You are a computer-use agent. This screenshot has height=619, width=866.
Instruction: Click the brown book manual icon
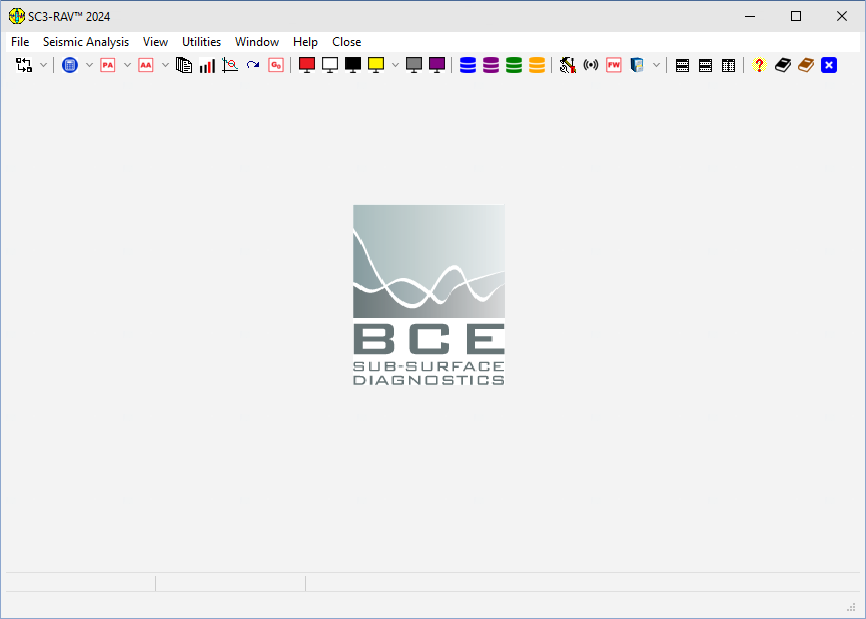pyautogui.click(x=806, y=65)
